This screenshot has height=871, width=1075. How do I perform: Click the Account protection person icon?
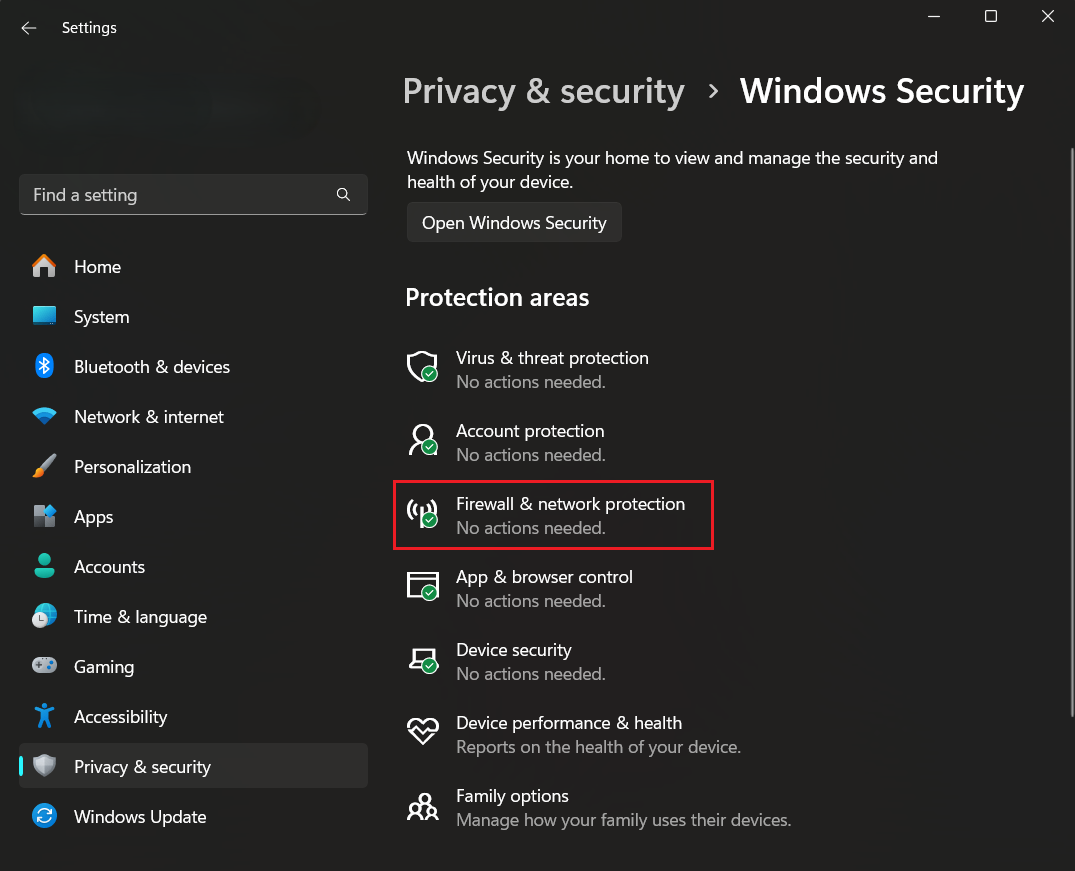(x=422, y=439)
